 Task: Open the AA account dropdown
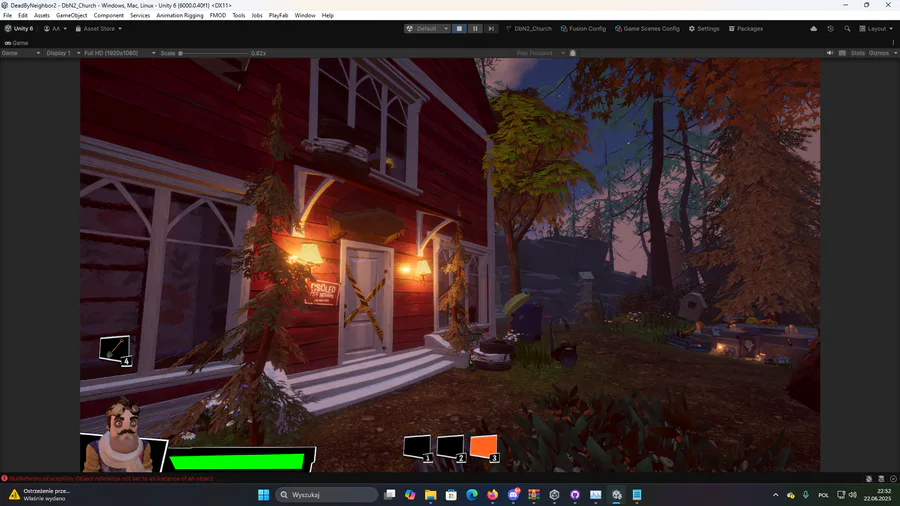click(x=56, y=29)
